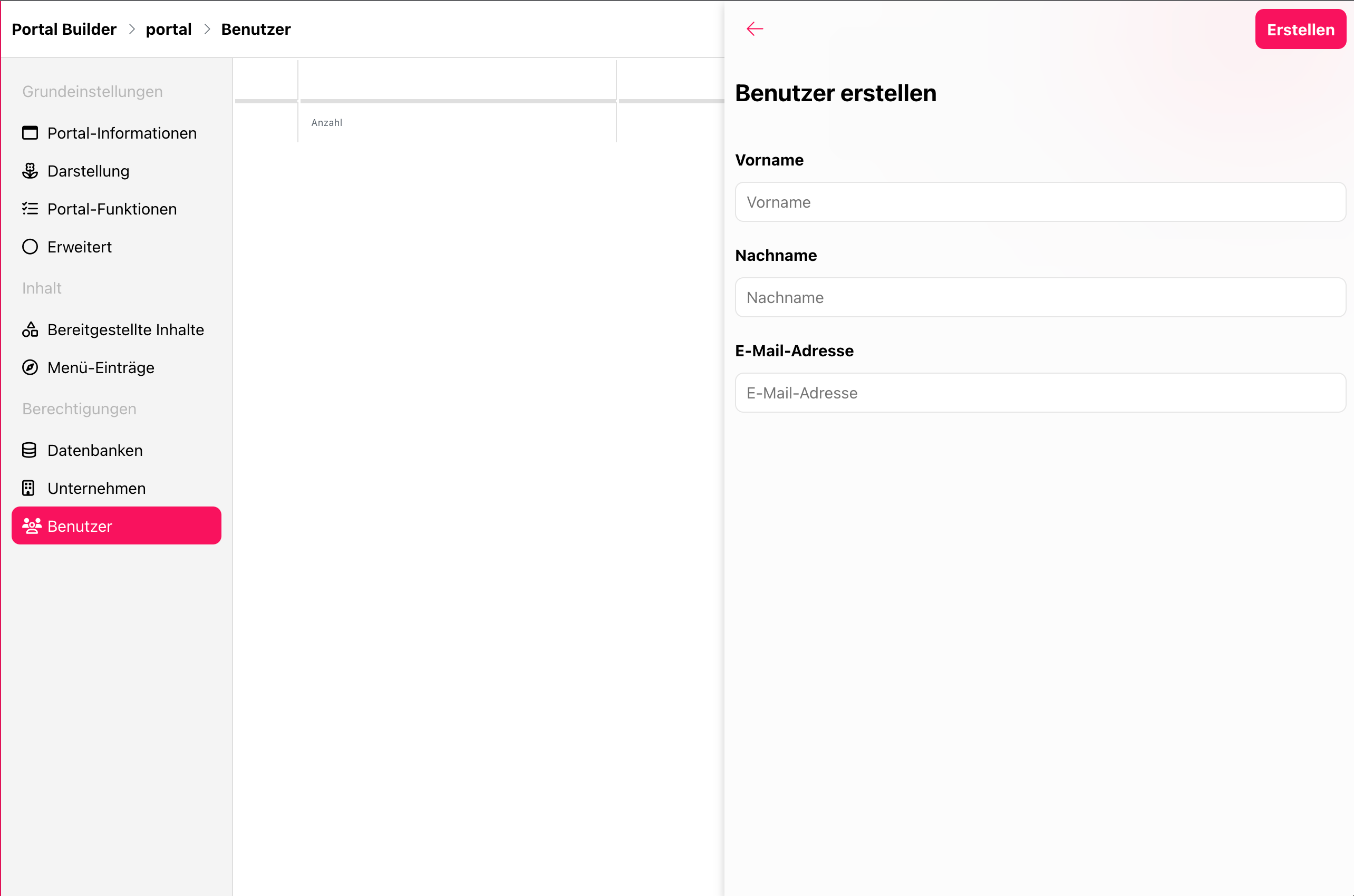Focus the Nachname input field
This screenshot has width=1354, height=896.
point(1040,297)
